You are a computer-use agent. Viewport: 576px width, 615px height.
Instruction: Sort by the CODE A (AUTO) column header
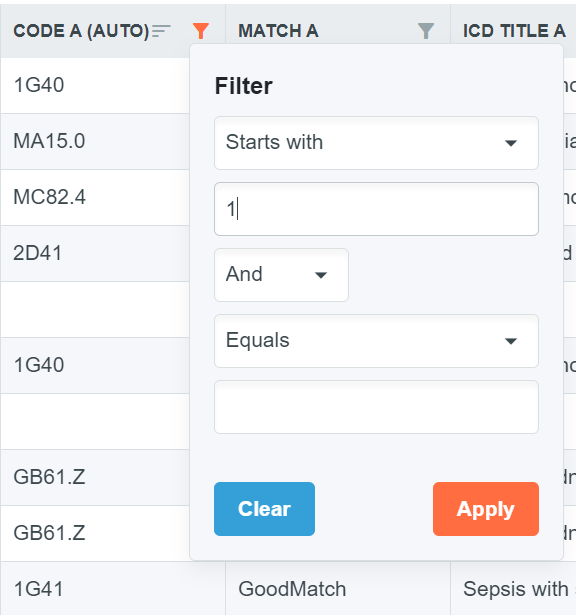(81, 31)
